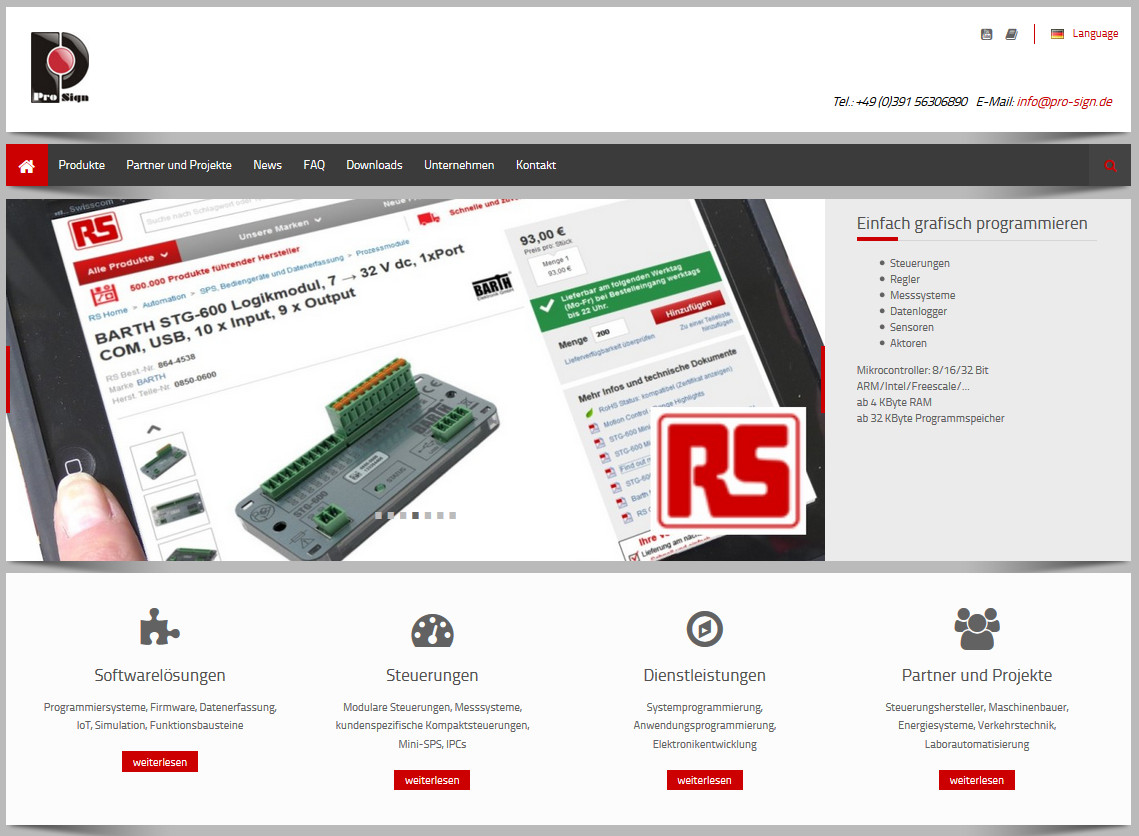Select the second slideshow dot

click(x=391, y=516)
